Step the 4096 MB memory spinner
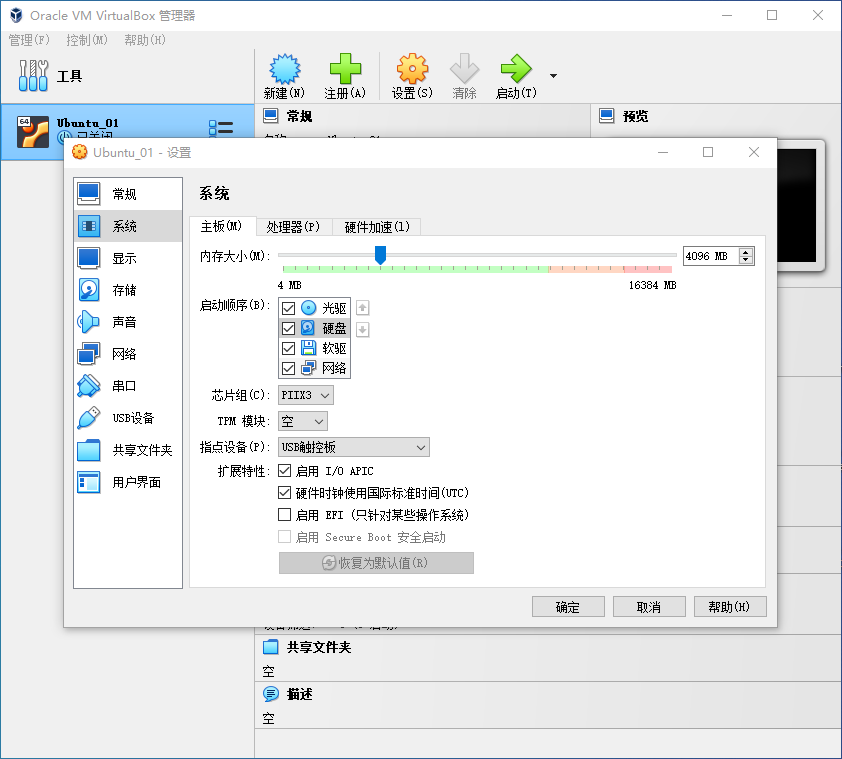 pyautogui.click(x=745, y=256)
